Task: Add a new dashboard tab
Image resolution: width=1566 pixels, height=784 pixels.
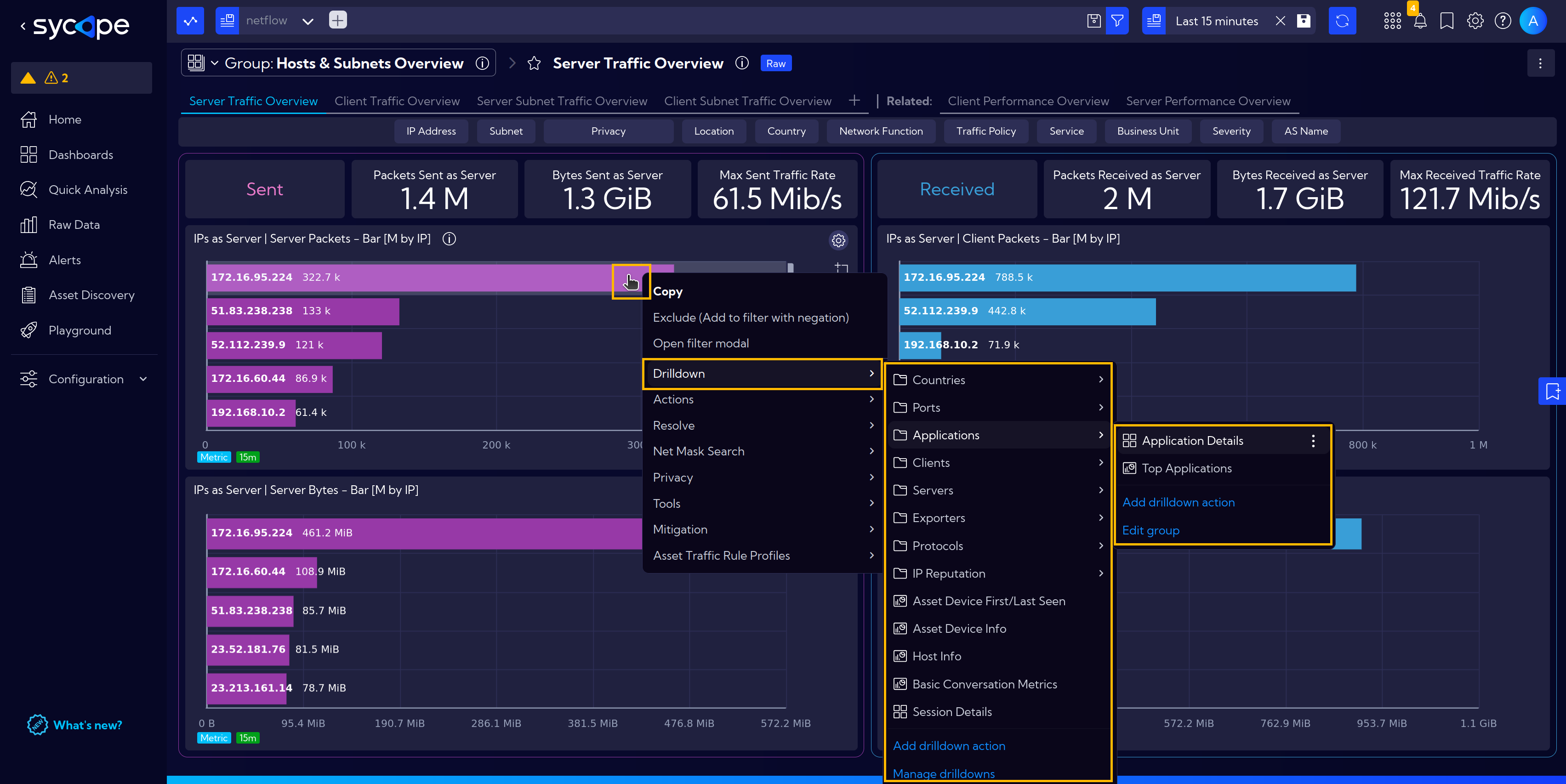Action: [x=854, y=100]
